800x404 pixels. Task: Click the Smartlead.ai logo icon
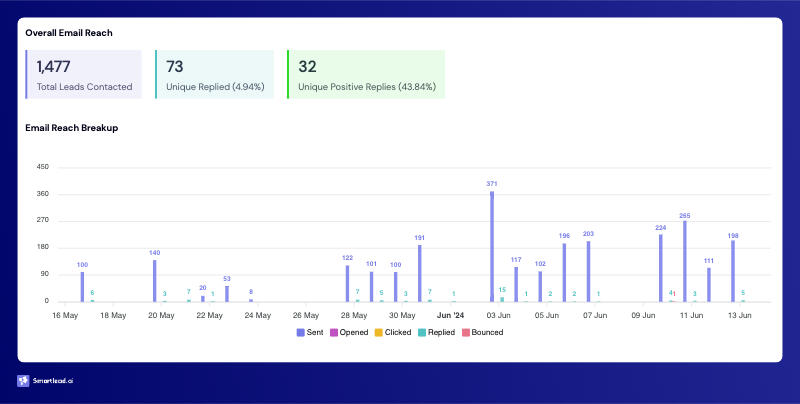pos(23,381)
